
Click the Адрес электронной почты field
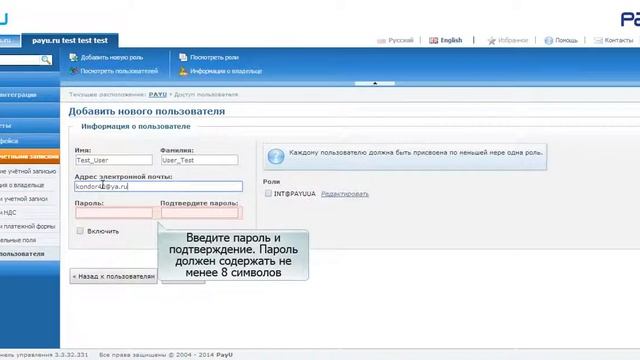click(x=158, y=187)
